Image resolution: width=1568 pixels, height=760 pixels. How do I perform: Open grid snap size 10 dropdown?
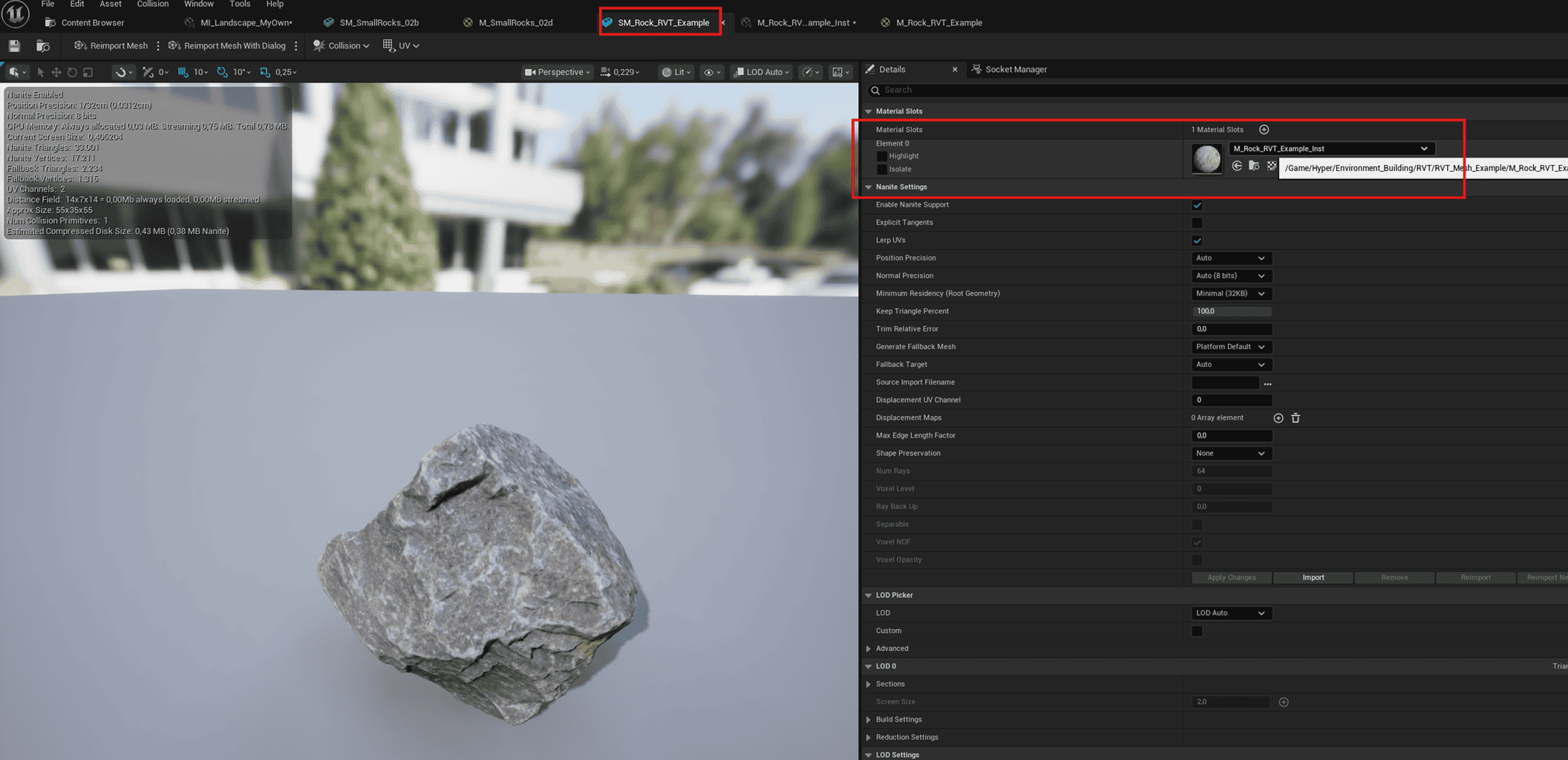coord(200,72)
